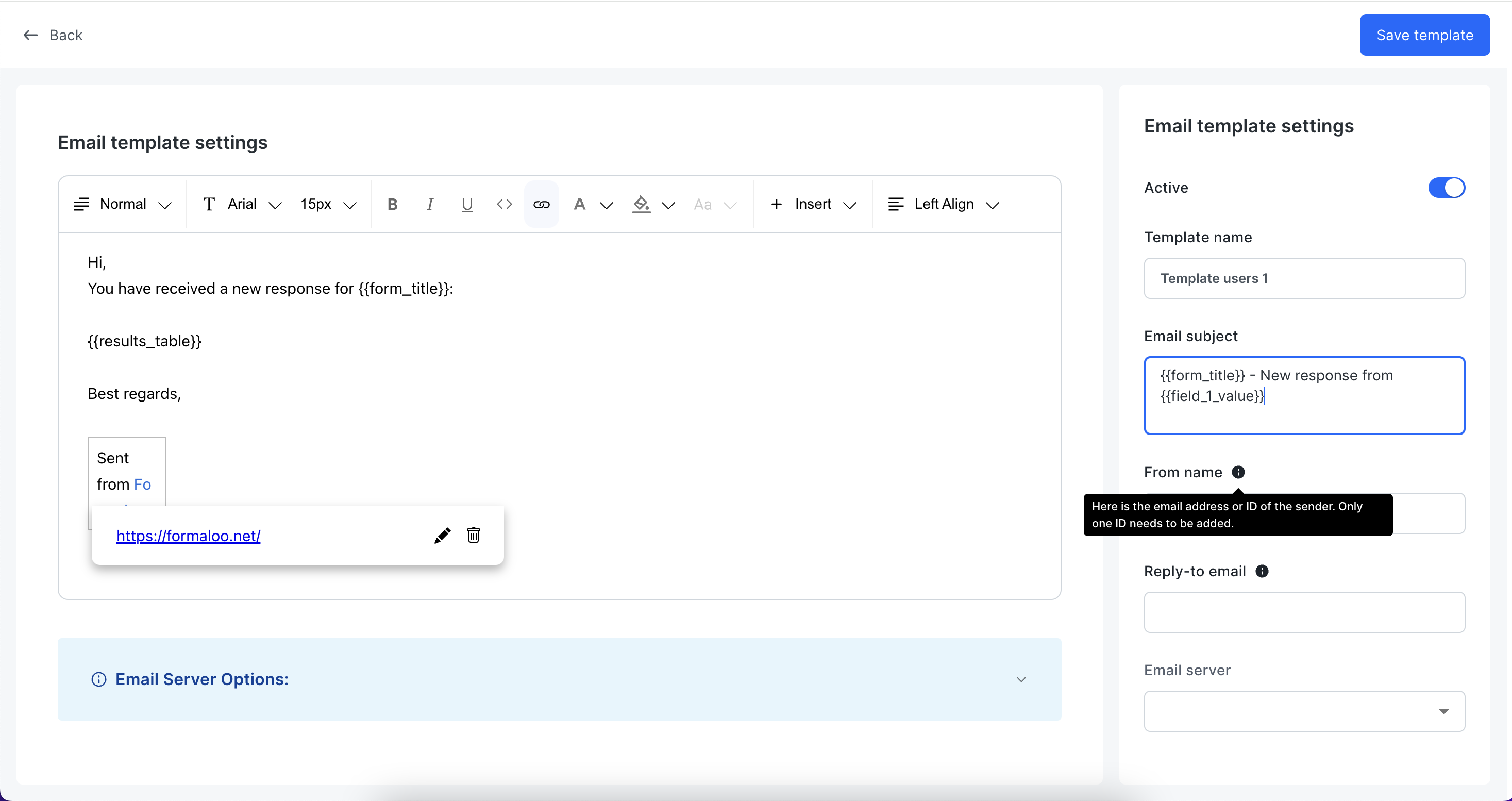Click the 'Best regards,' line in editor
1512x801 pixels.
tap(135, 393)
